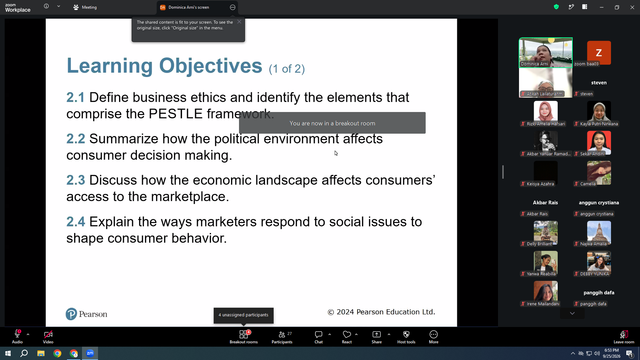Click the 'You are now in a breakout room' banner

coord(332,123)
